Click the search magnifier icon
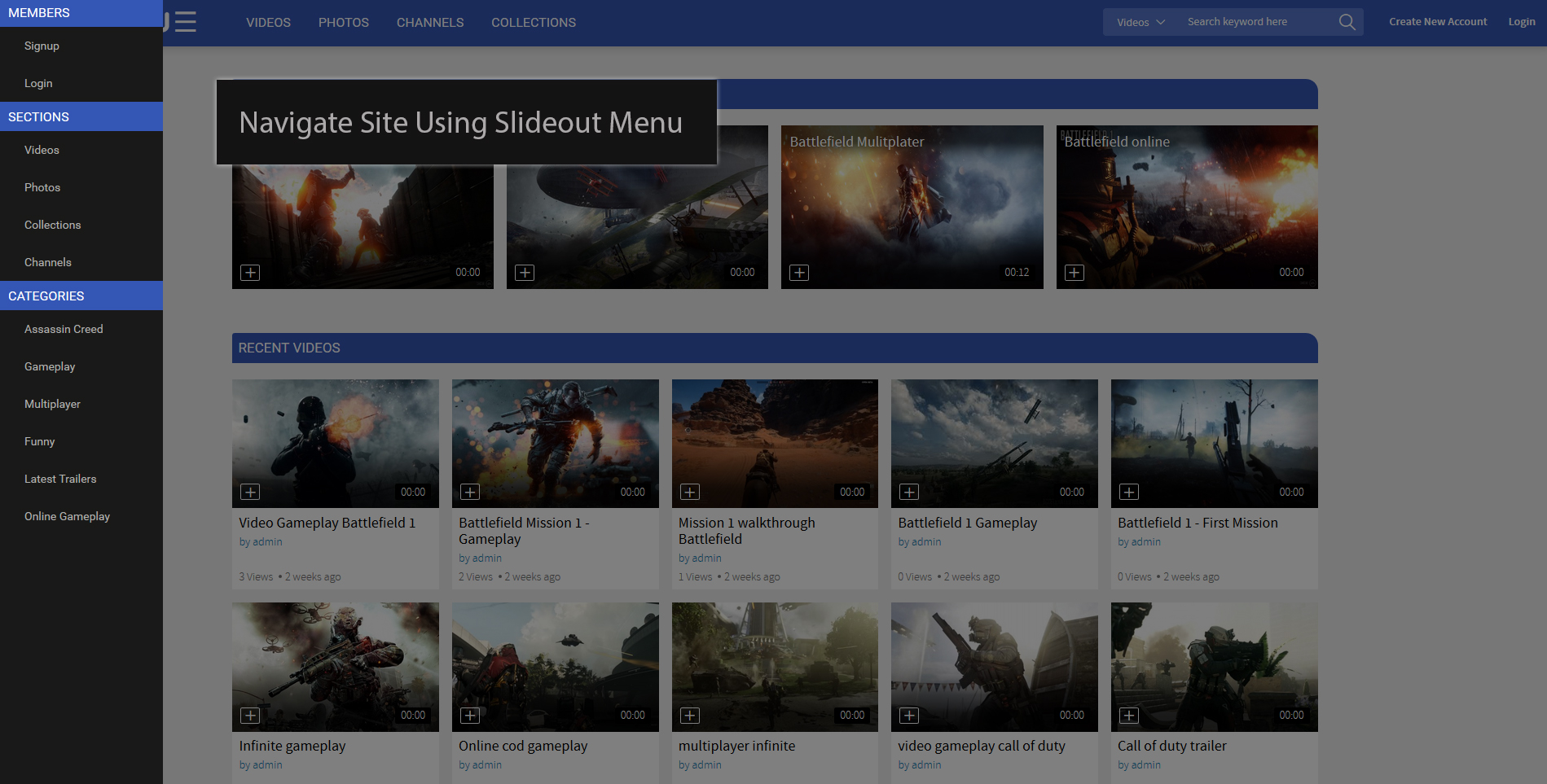This screenshot has height=784, width=1547. [x=1347, y=22]
